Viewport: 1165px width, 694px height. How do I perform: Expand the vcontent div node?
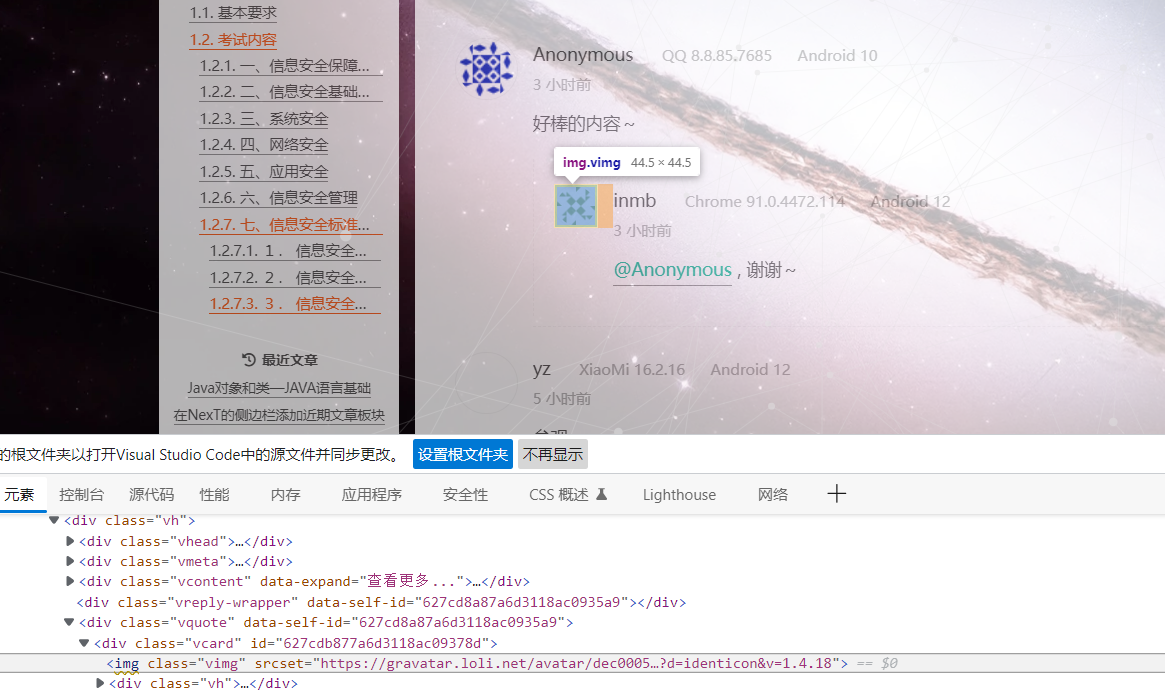(x=69, y=581)
